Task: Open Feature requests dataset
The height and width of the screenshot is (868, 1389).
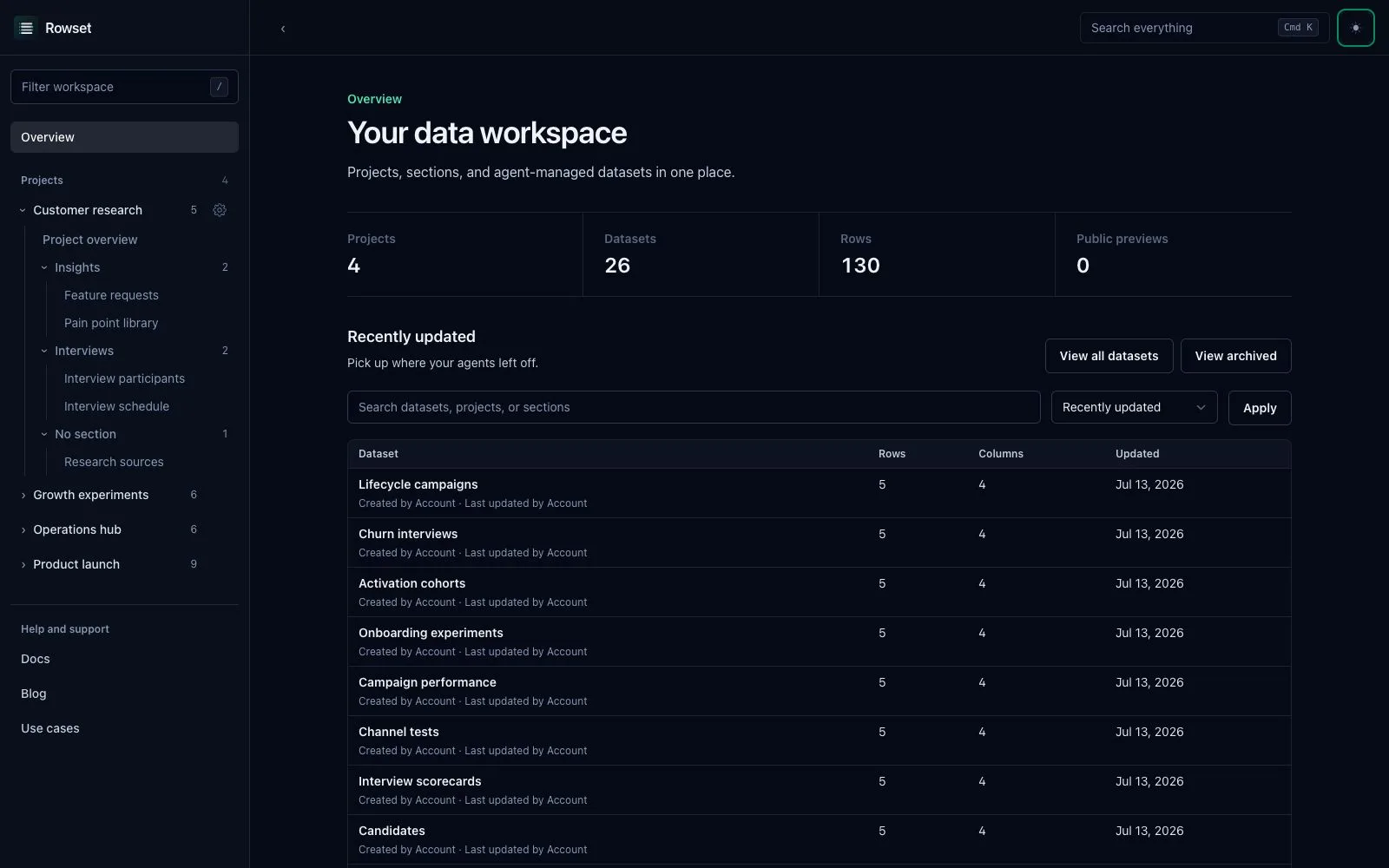Action: [111, 295]
